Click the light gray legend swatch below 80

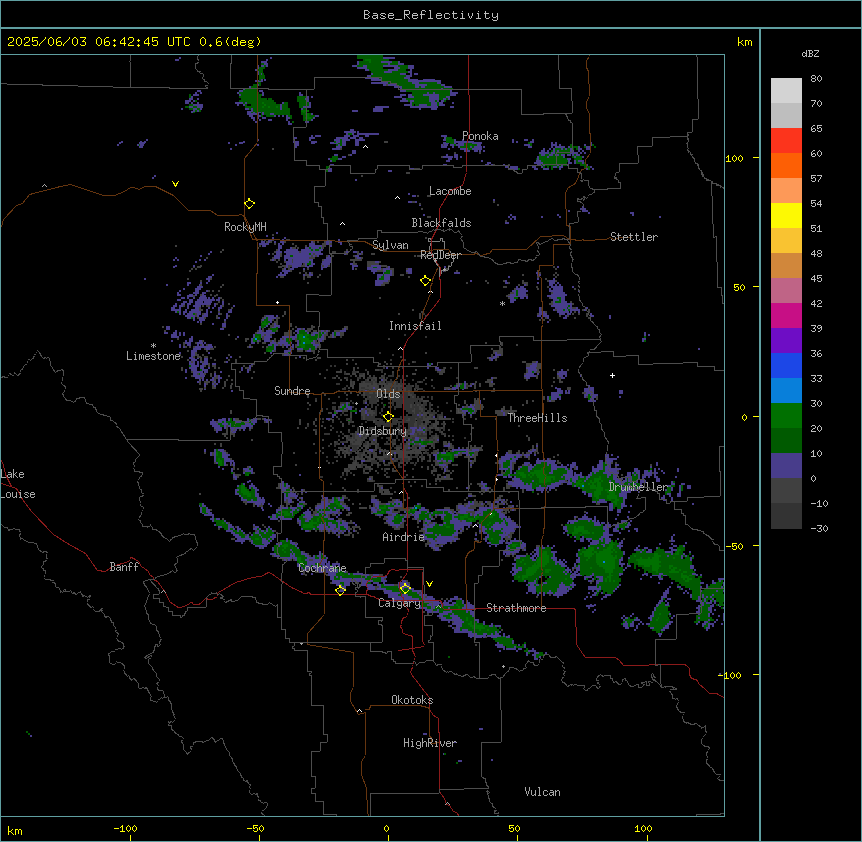pyautogui.click(x=786, y=91)
